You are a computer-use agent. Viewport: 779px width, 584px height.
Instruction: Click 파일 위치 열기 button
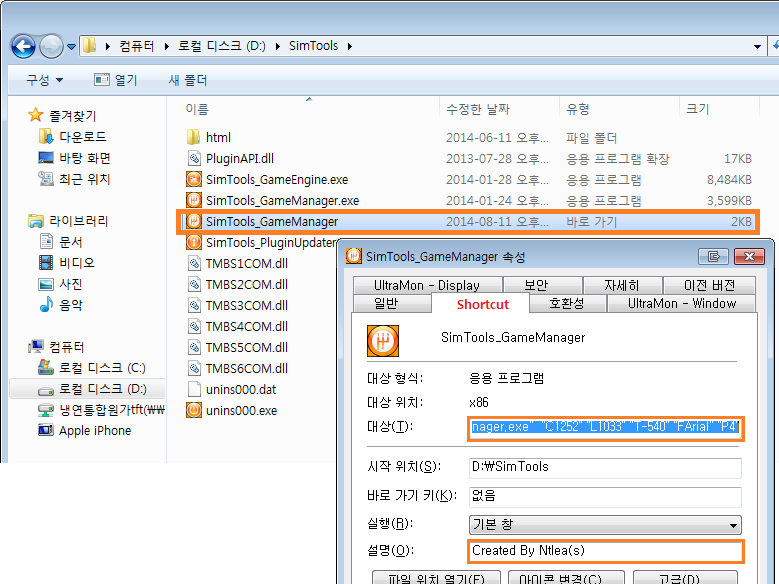[436, 578]
